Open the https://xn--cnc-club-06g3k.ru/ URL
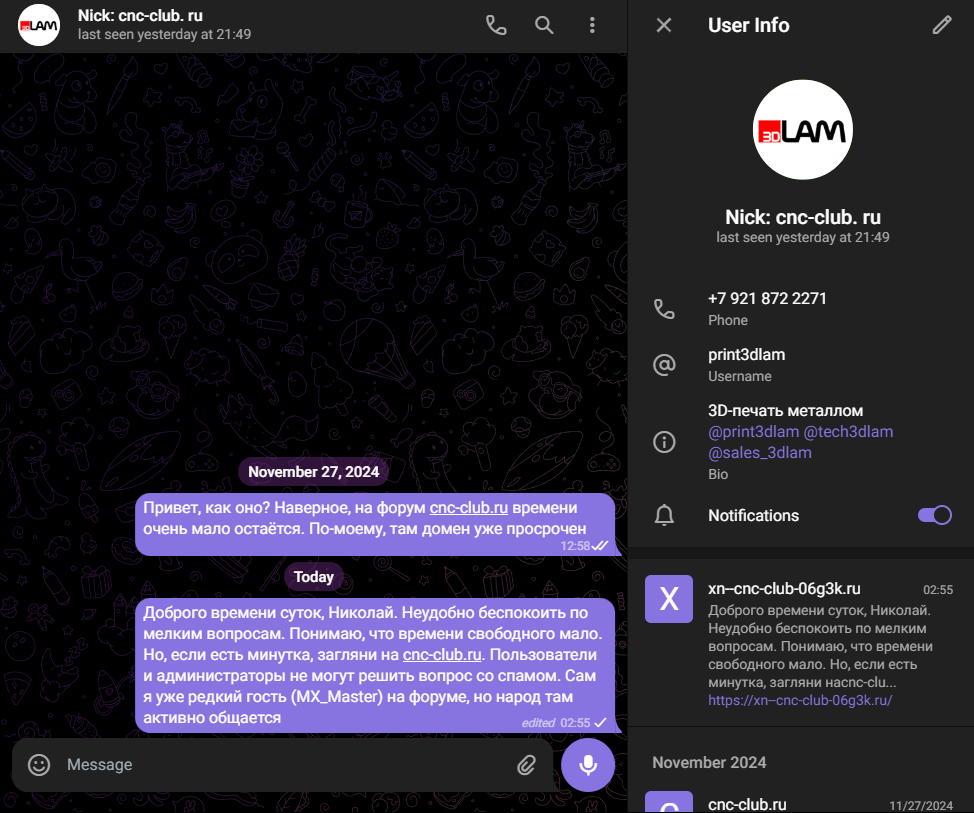This screenshot has width=974, height=813. point(800,700)
